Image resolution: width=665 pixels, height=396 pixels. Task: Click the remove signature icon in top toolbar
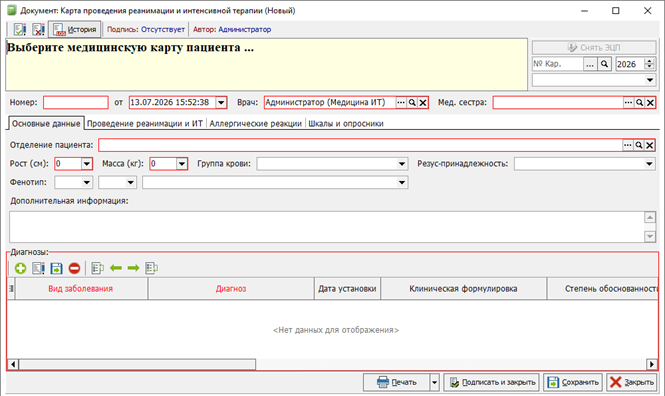pos(38,29)
